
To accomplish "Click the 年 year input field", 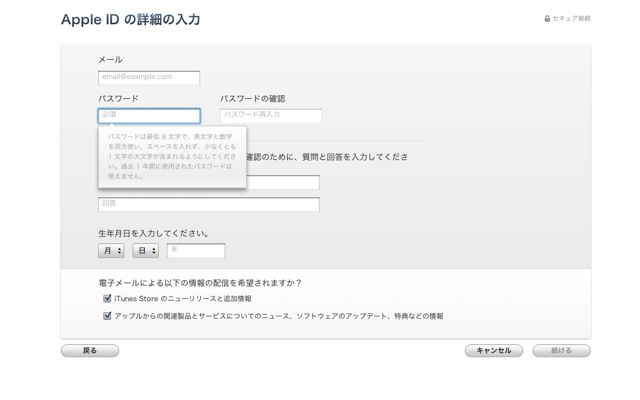I will pyautogui.click(x=196, y=251).
